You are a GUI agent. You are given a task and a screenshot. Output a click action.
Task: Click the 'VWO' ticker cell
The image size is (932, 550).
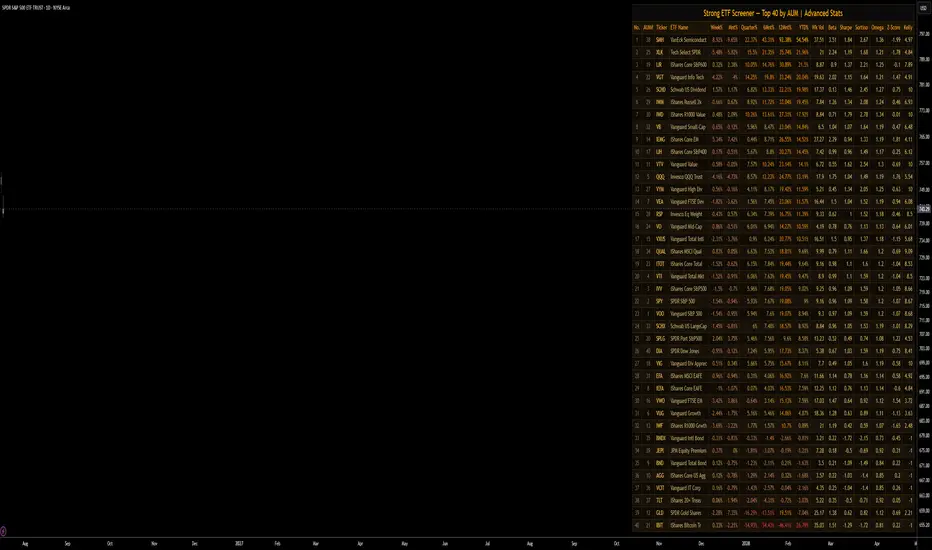(660, 401)
